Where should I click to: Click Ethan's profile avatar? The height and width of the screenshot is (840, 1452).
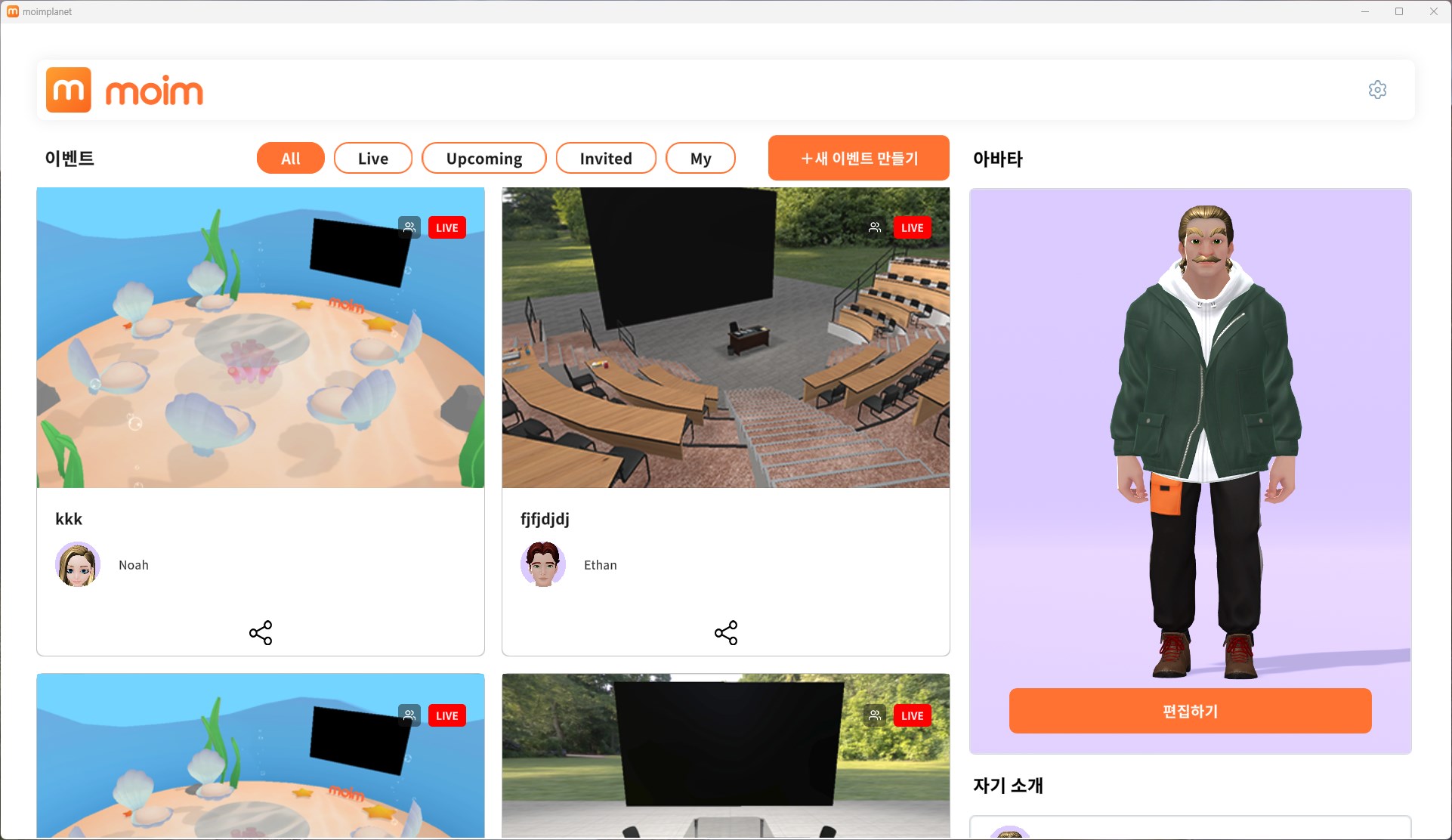click(x=542, y=564)
